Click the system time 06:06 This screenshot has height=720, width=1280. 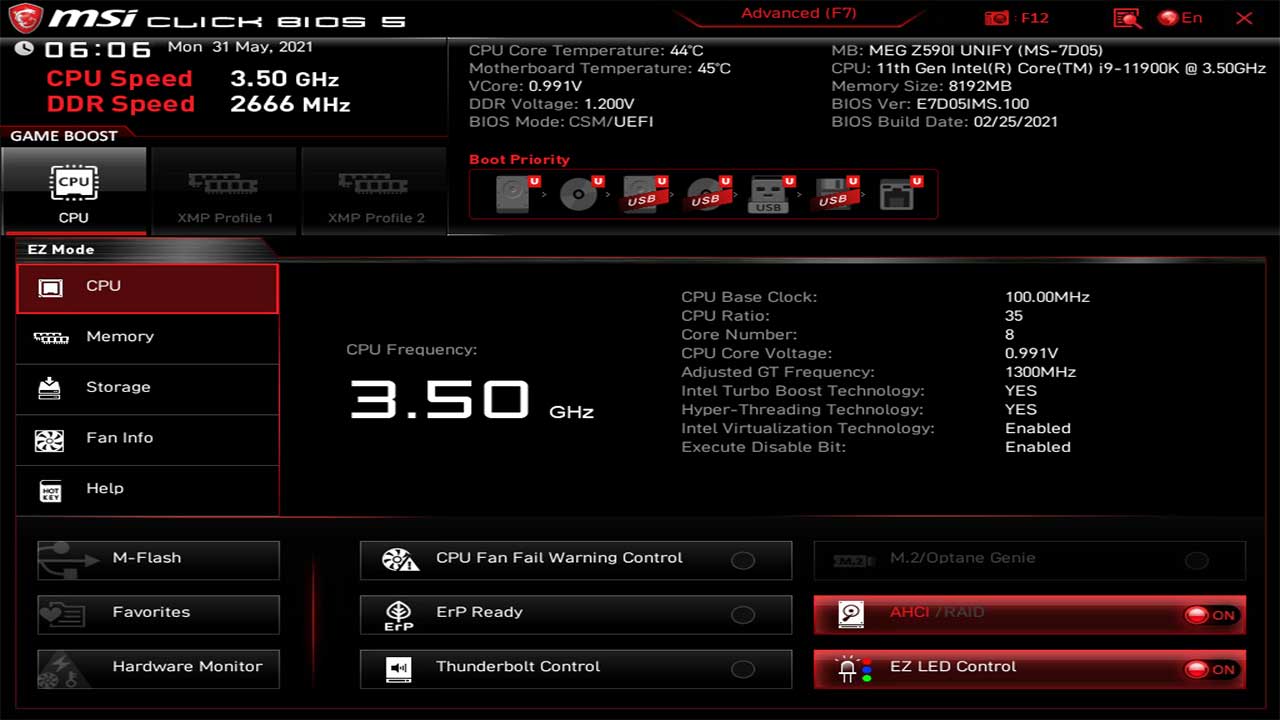[x=98, y=50]
